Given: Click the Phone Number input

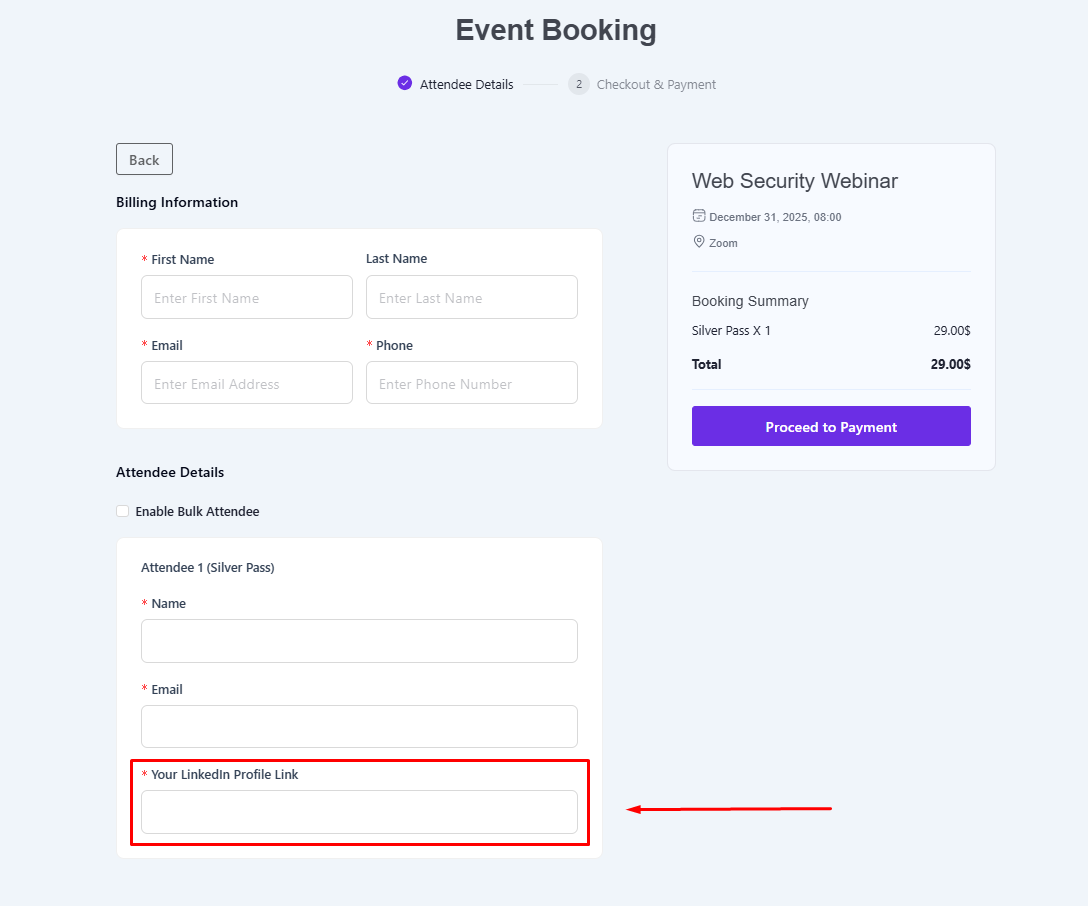Looking at the screenshot, I should (x=472, y=384).
